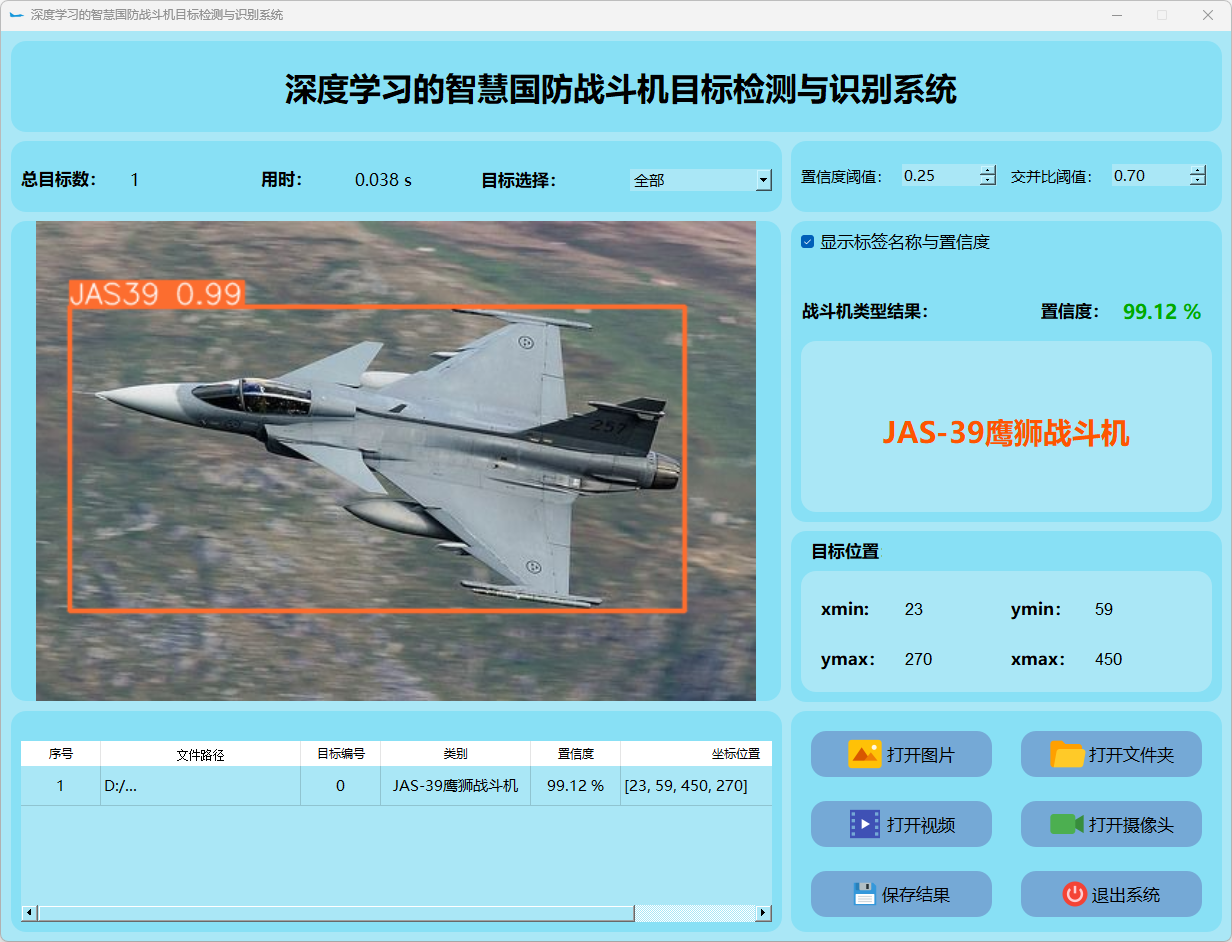The height and width of the screenshot is (942, 1232).
Task: Increase 置信度阈值 with the up arrow
Action: pyautogui.click(x=988, y=170)
